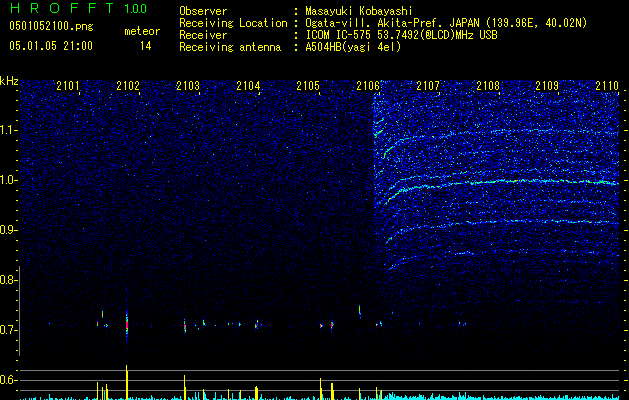Click the 2103 time axis marker
Viewport: 629px width, 400px height.
188,85
